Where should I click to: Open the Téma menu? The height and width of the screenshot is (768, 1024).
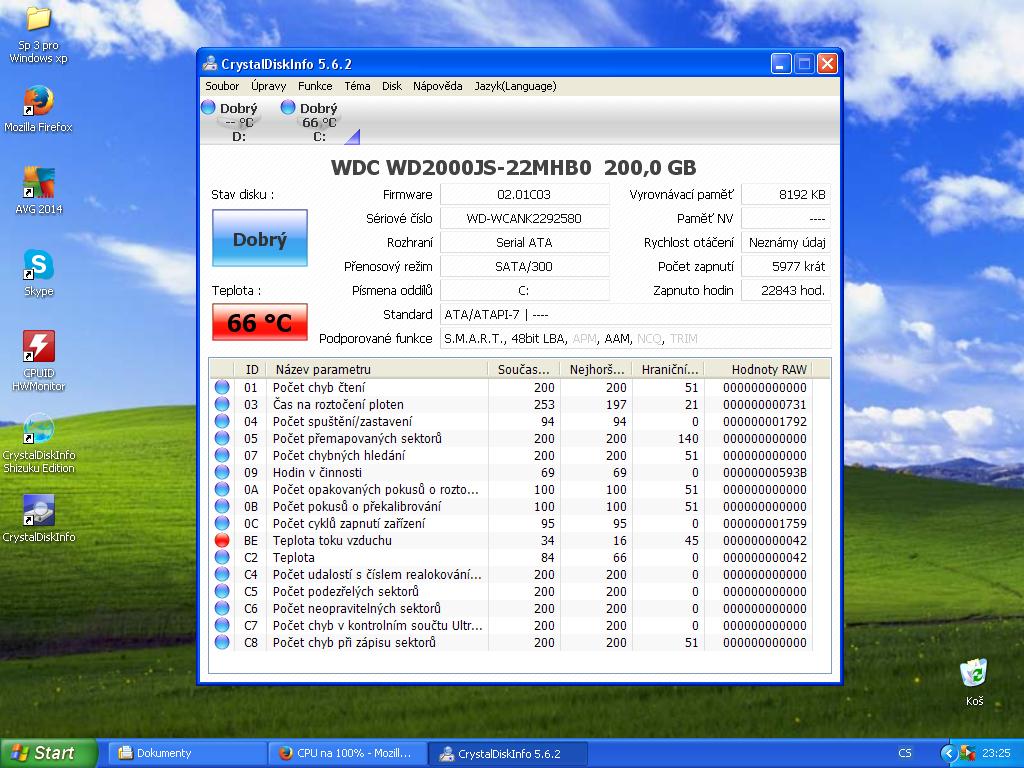click(x=357, y=86)
